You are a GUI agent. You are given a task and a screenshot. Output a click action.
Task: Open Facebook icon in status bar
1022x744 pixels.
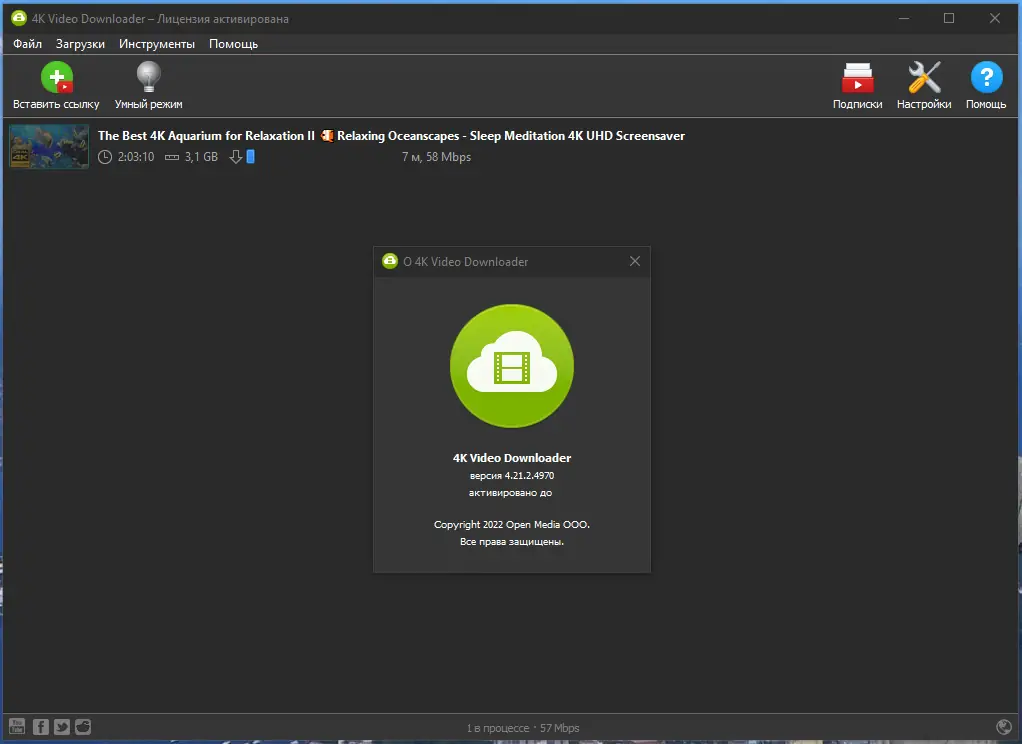40,726
